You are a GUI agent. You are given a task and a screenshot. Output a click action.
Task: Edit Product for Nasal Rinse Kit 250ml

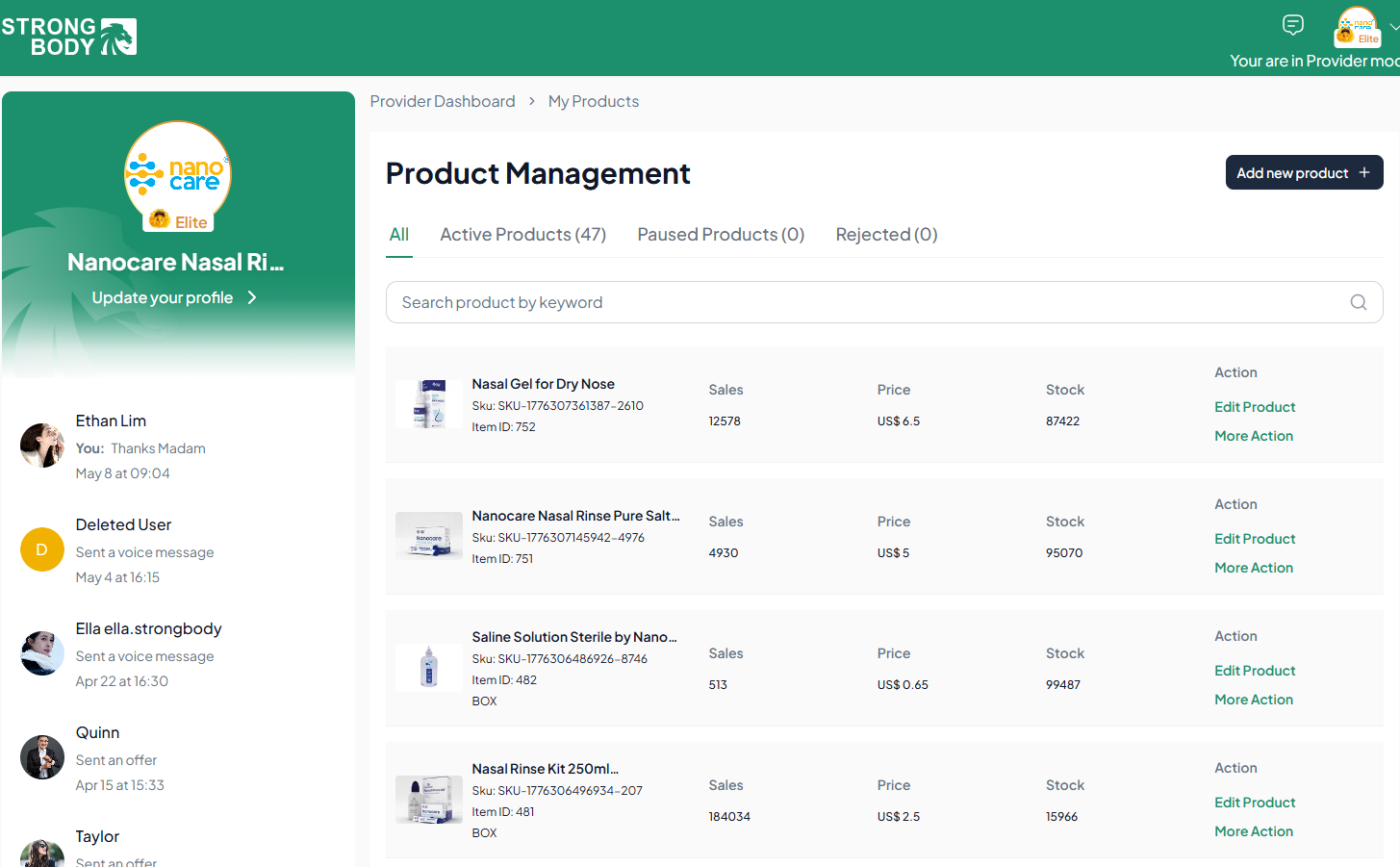click(1255, 803)
